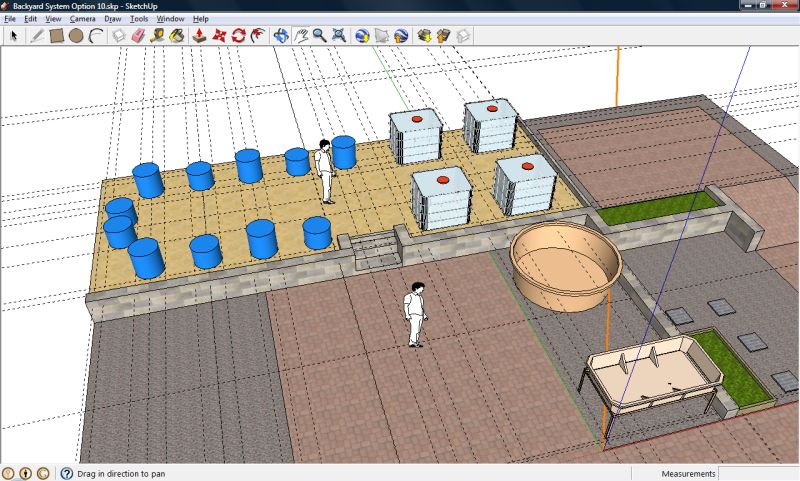Viewport: 800px width, 481px height.
Task: Activate the Rotate tool
Action: tap(239, 35)
